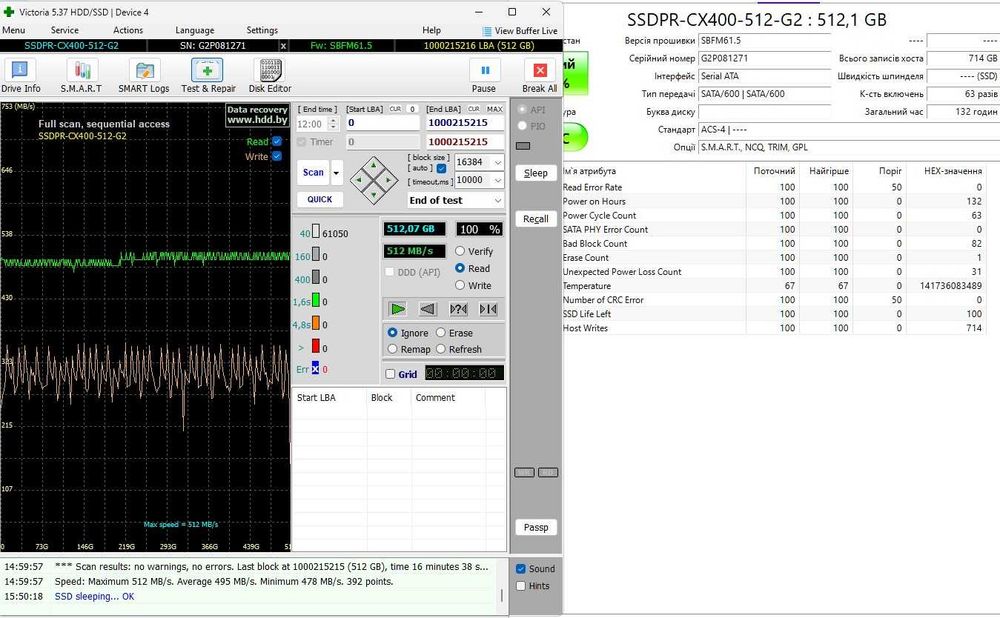
Task: Pause the scan with the Pause icon
Action: pos(485,70)
